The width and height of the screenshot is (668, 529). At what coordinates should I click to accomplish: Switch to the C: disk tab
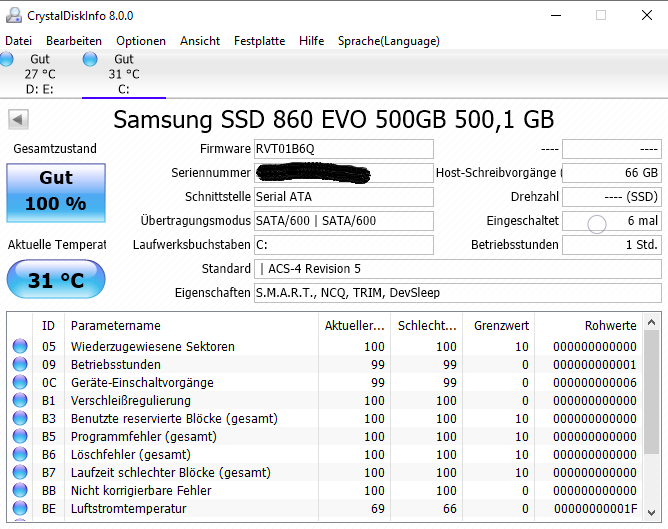(124, 74)
